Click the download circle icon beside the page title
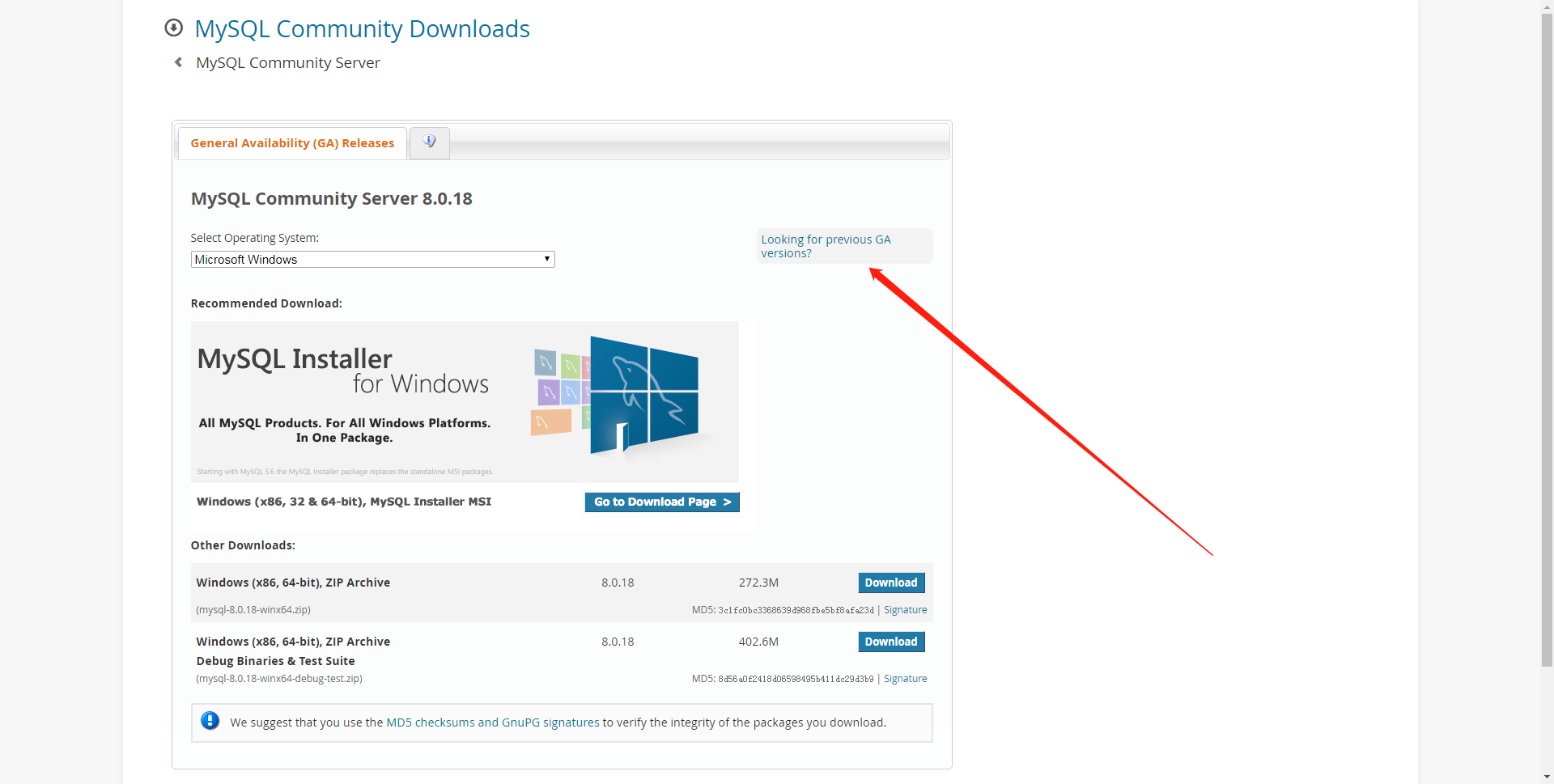The width and height of the screenshot is (1554, 784). (173, 28)
